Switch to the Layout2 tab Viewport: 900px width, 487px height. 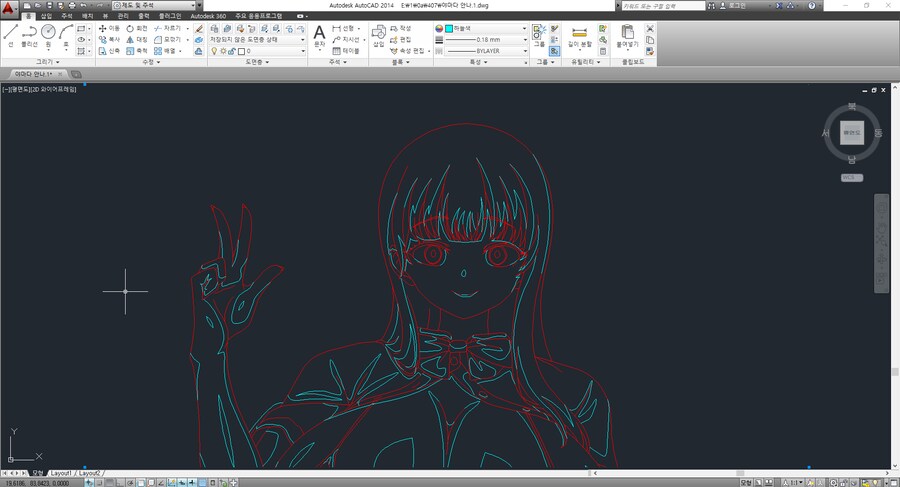(89, 473)
